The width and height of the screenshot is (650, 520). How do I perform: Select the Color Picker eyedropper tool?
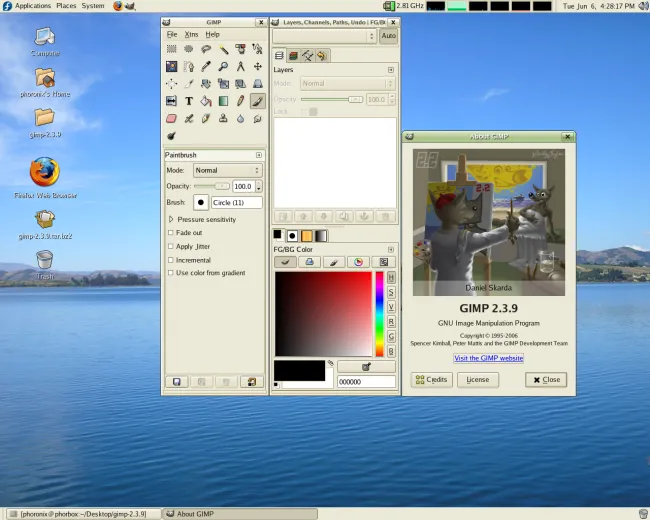coord(206,66)
